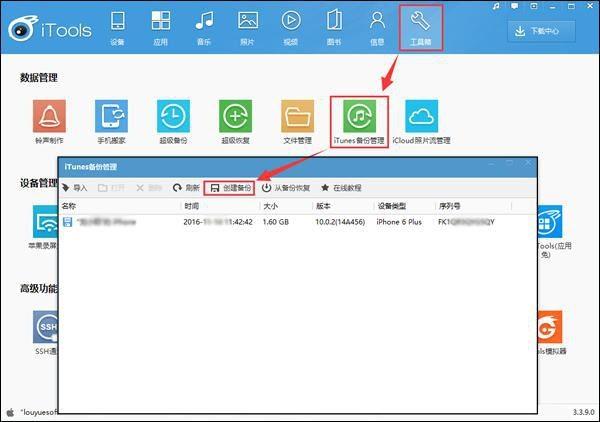This screenshot has width=600, height=422.
Task: Click 导入 (Import) in the backup dialog toolbar
Action: click(x=75, y=188)
